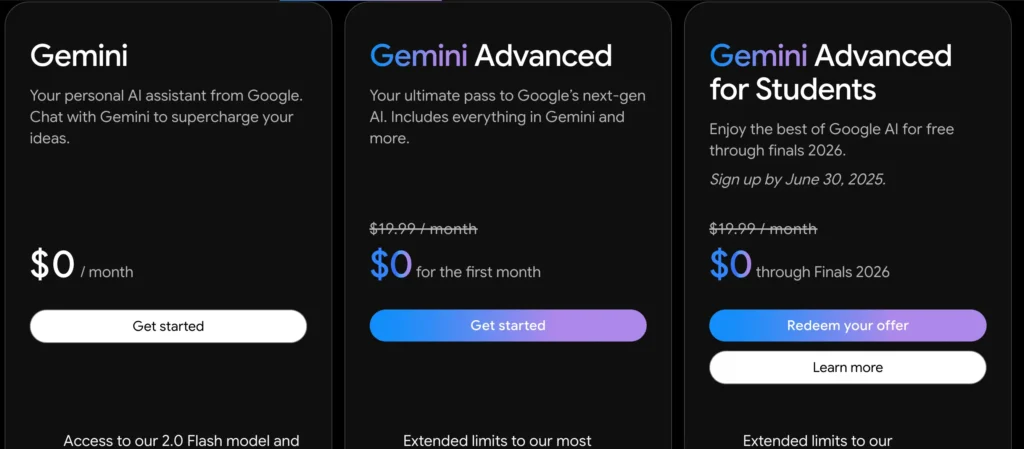
Task: Click 'Extended limits to our most' feature text
Action: pyautogui.click(x=497, y=441)
